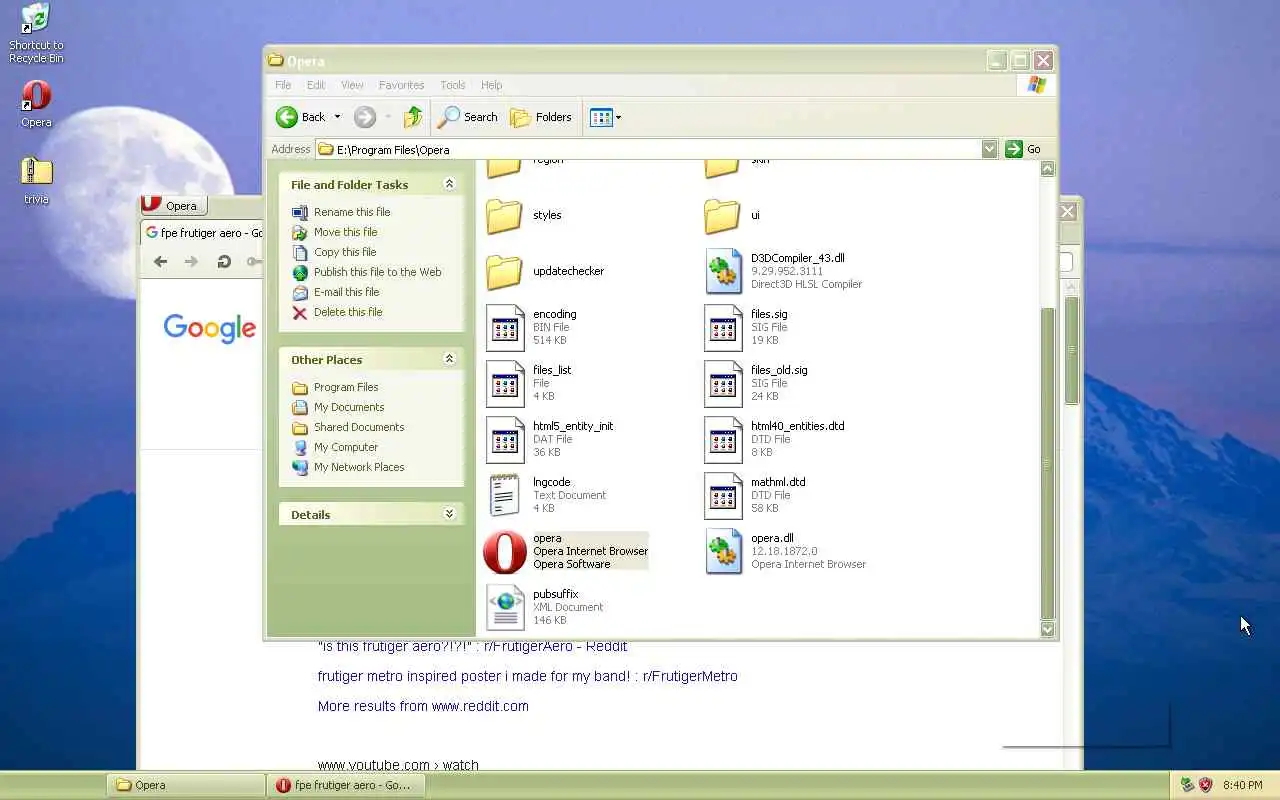Click the taskbar clock showing 8:40 PM
1280x800 pixels.
[x=1243, y=785]
